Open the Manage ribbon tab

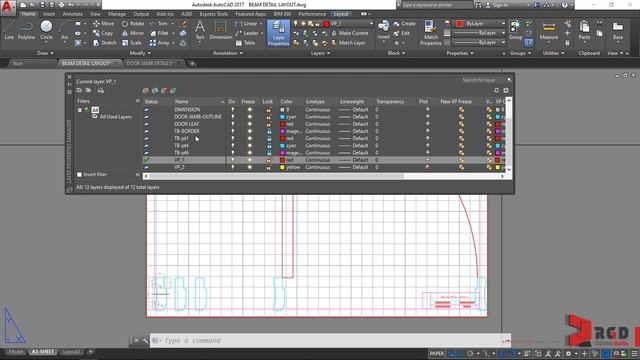(x=117, y=14)
